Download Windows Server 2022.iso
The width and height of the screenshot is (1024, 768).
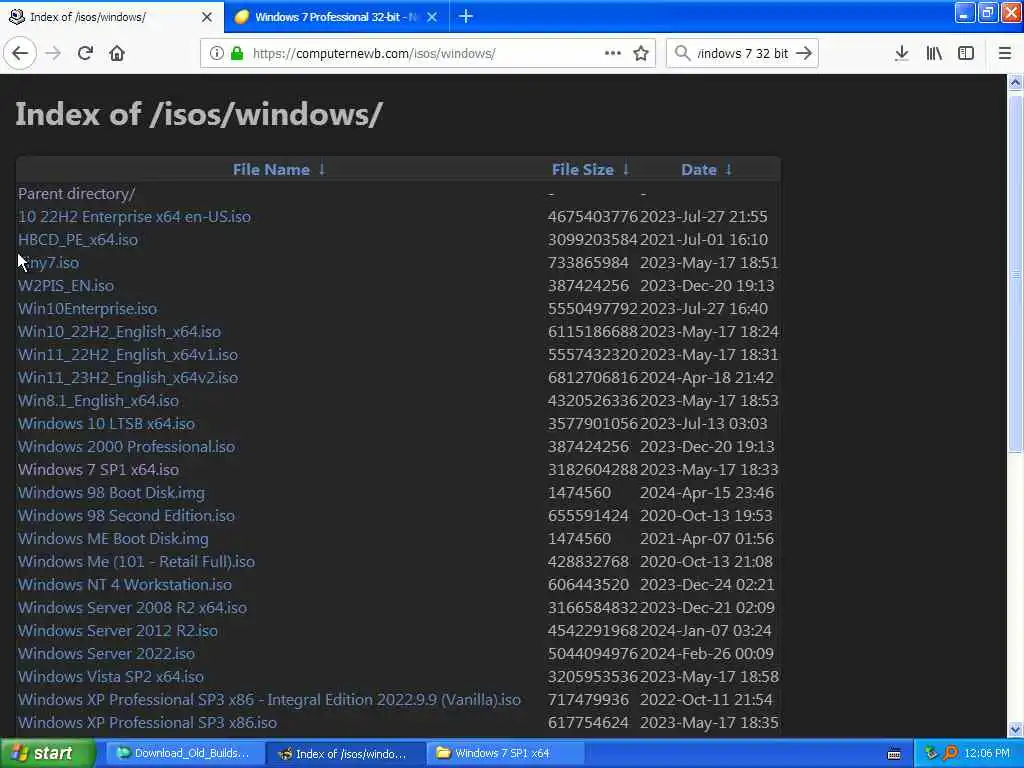(106, 653)
